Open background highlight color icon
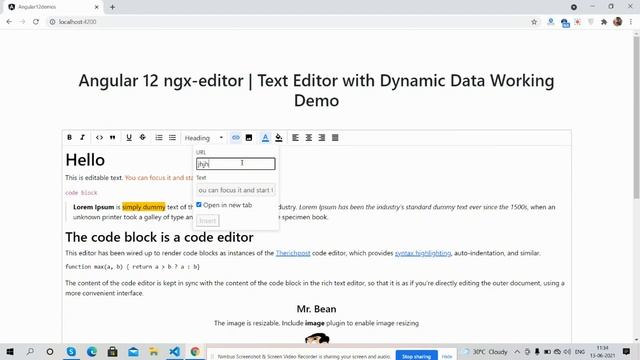This screenshot has height=360, width=640. coord(279,138)
